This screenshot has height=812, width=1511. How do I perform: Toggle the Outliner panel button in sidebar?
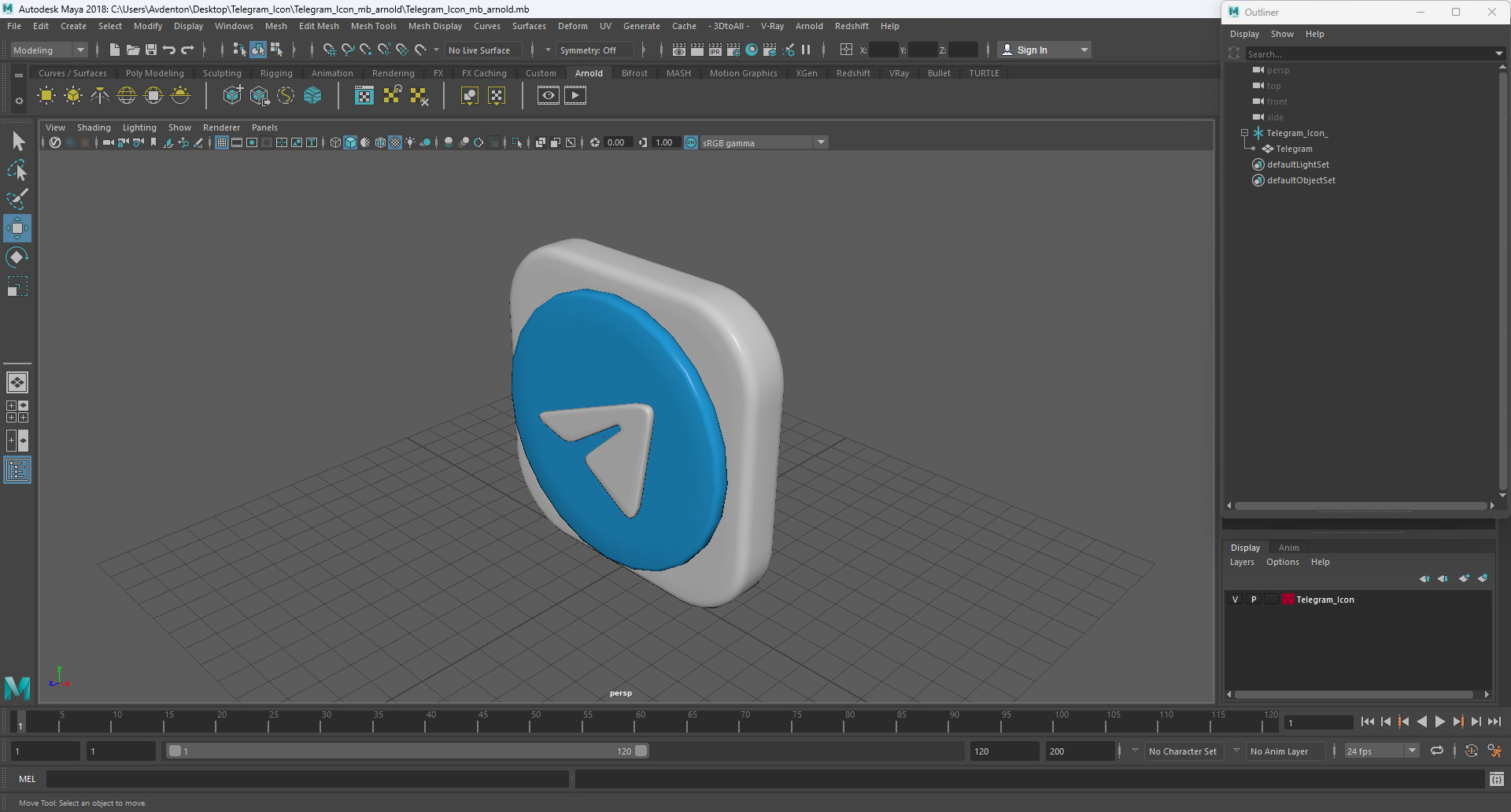pos(17,470)
